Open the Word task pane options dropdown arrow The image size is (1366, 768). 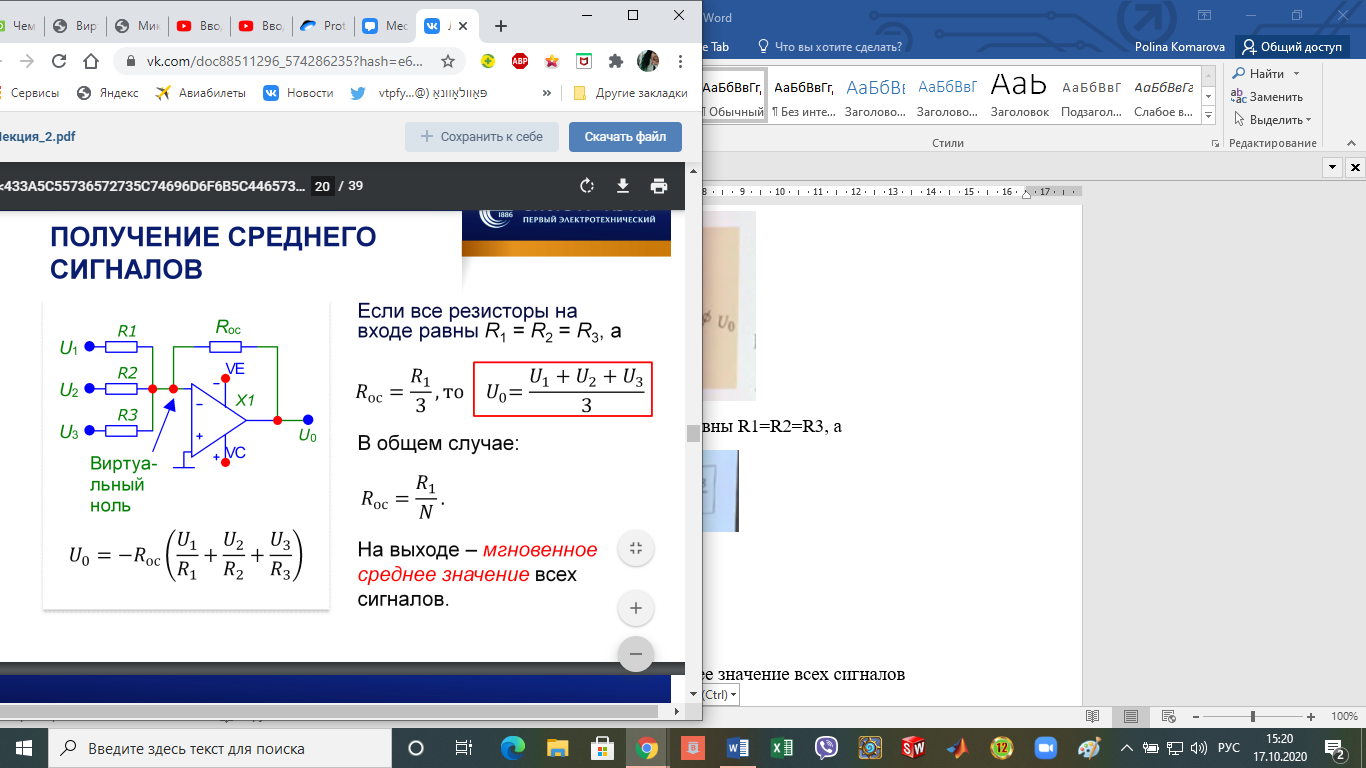1331,167
